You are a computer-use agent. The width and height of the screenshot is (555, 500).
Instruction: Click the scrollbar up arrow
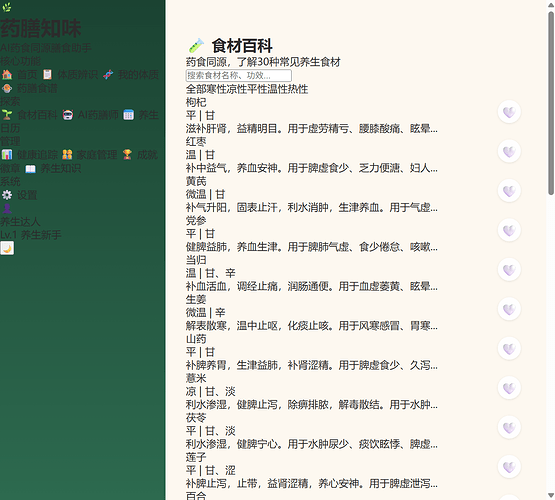(x=551, y=4)
